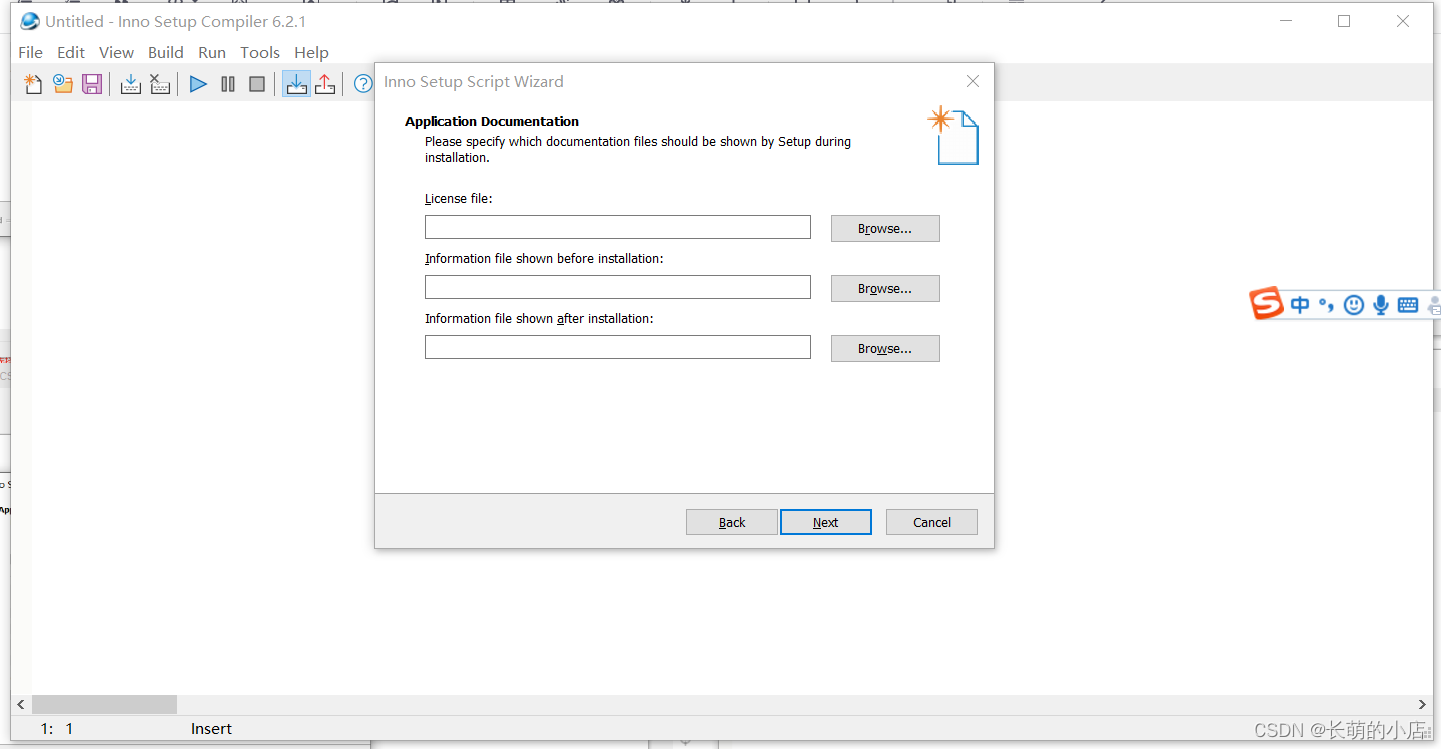This screenshot has width=1441, height=749.
Task: Cancel the Script Wizard
Action: 932,522
